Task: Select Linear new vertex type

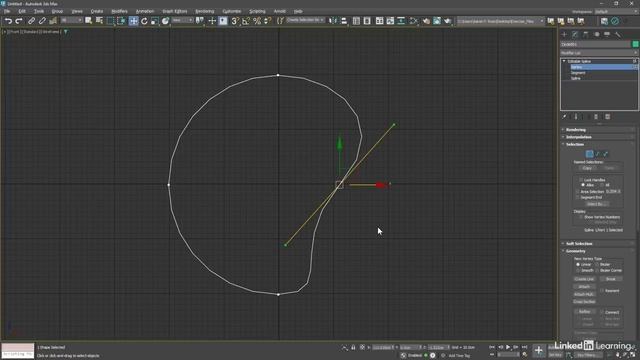Action: pos(578,264)
